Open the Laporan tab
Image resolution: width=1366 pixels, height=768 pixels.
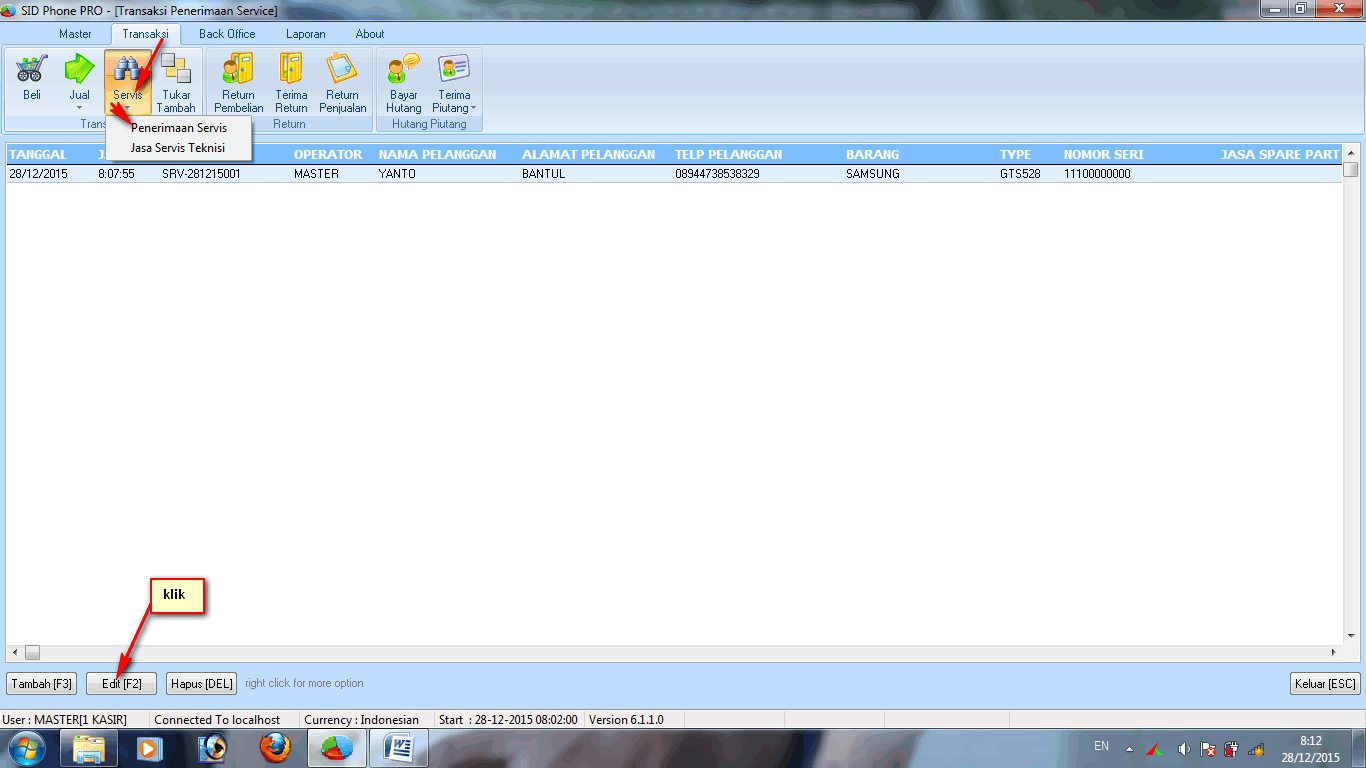(305, 34)
